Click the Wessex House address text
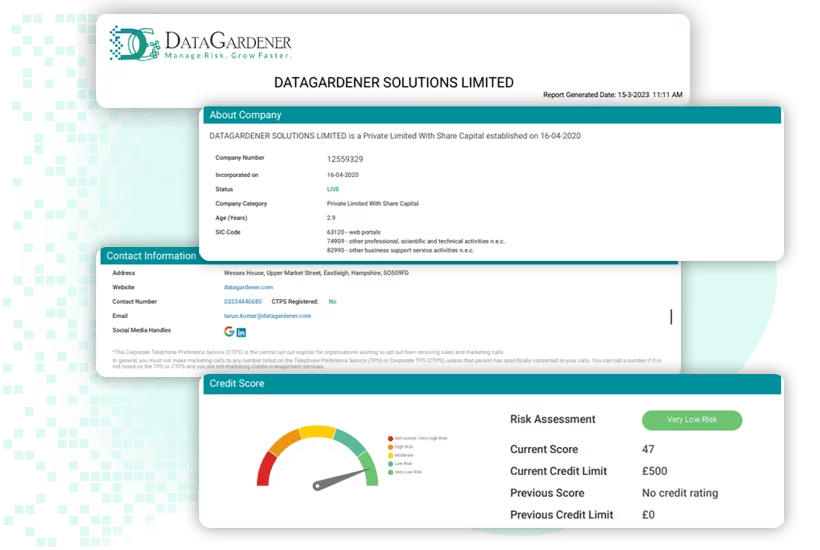820x550 pixels. 316,273
